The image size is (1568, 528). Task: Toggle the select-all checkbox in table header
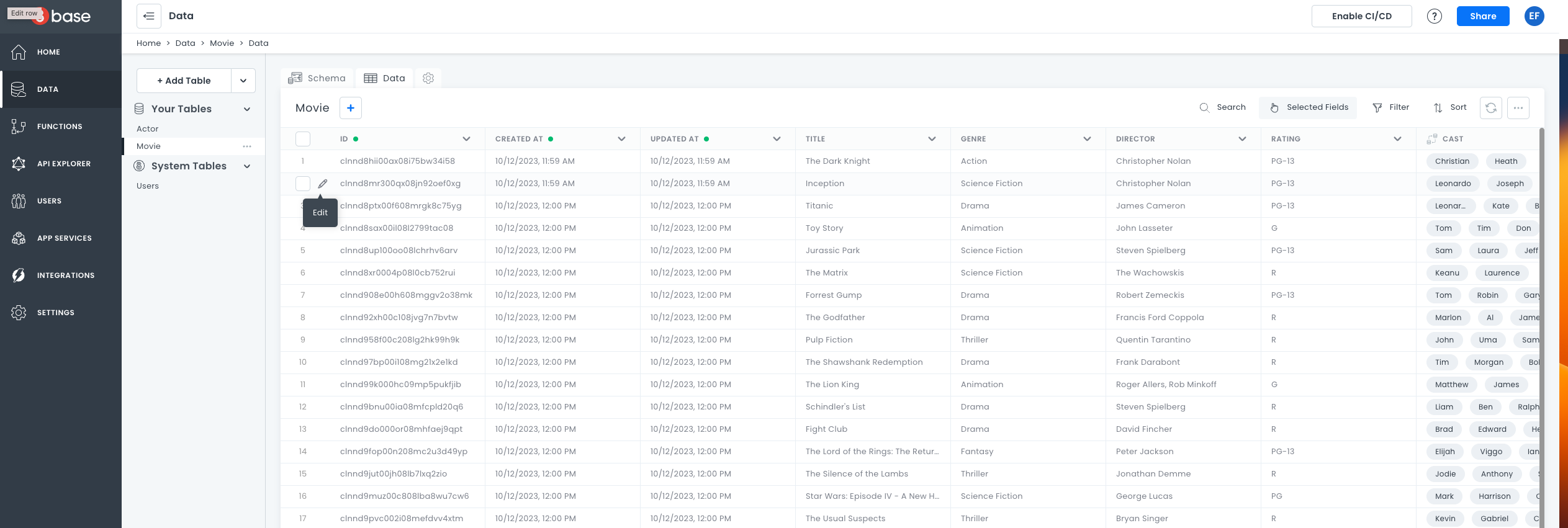coord(303,139)
